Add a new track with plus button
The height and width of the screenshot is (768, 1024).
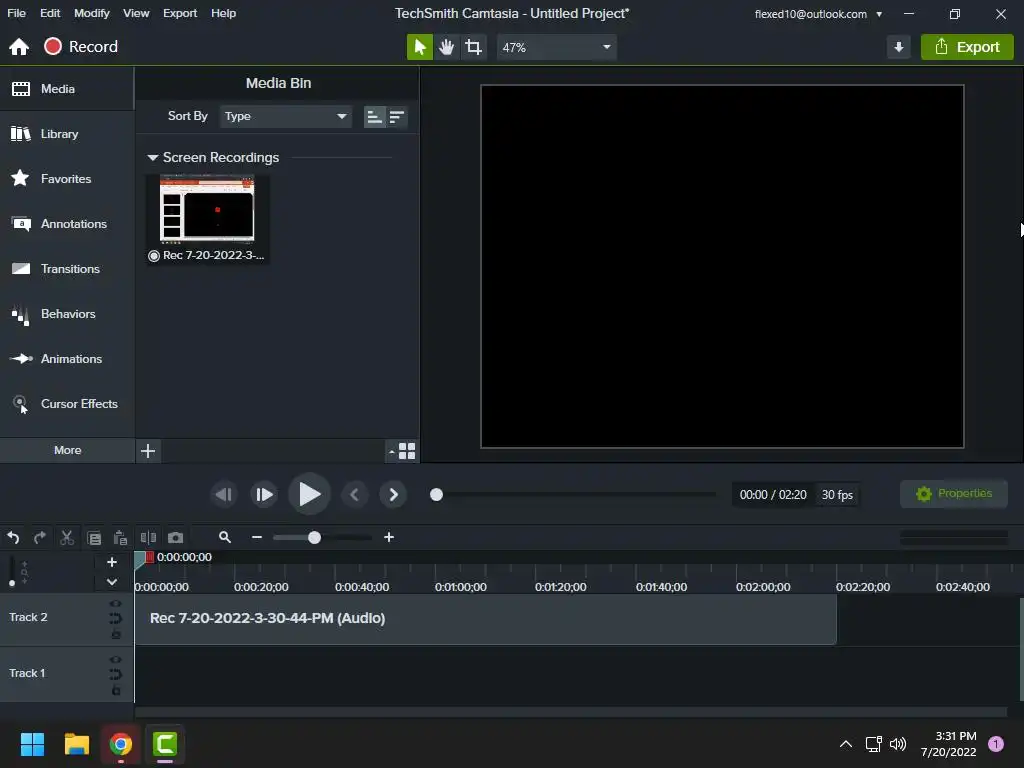[x=112, y=562]
